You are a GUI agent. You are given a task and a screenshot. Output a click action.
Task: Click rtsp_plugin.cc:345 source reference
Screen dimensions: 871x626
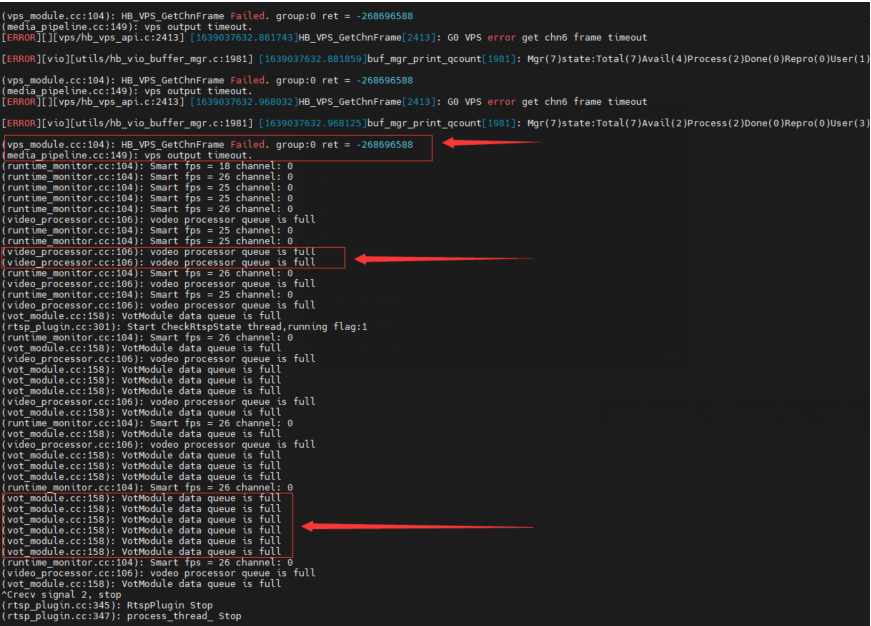[61, 605]
